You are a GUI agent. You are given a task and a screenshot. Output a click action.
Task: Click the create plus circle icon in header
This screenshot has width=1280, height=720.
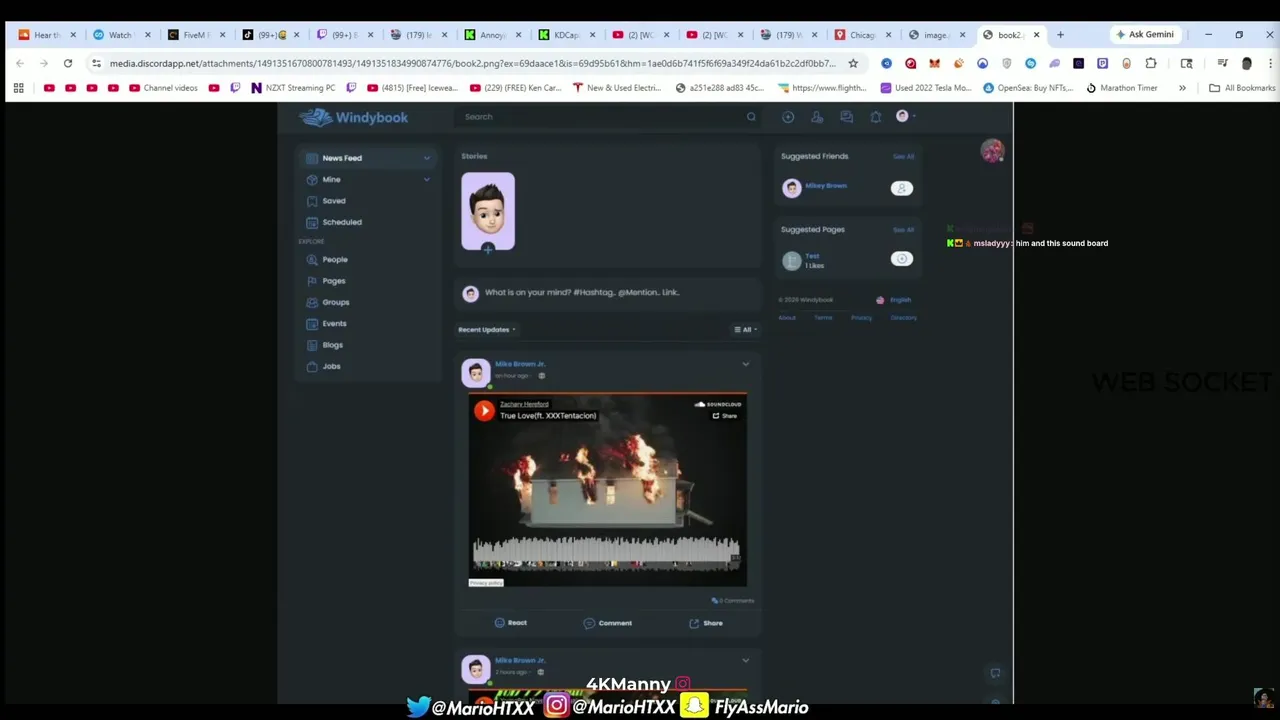pos(788,117)
